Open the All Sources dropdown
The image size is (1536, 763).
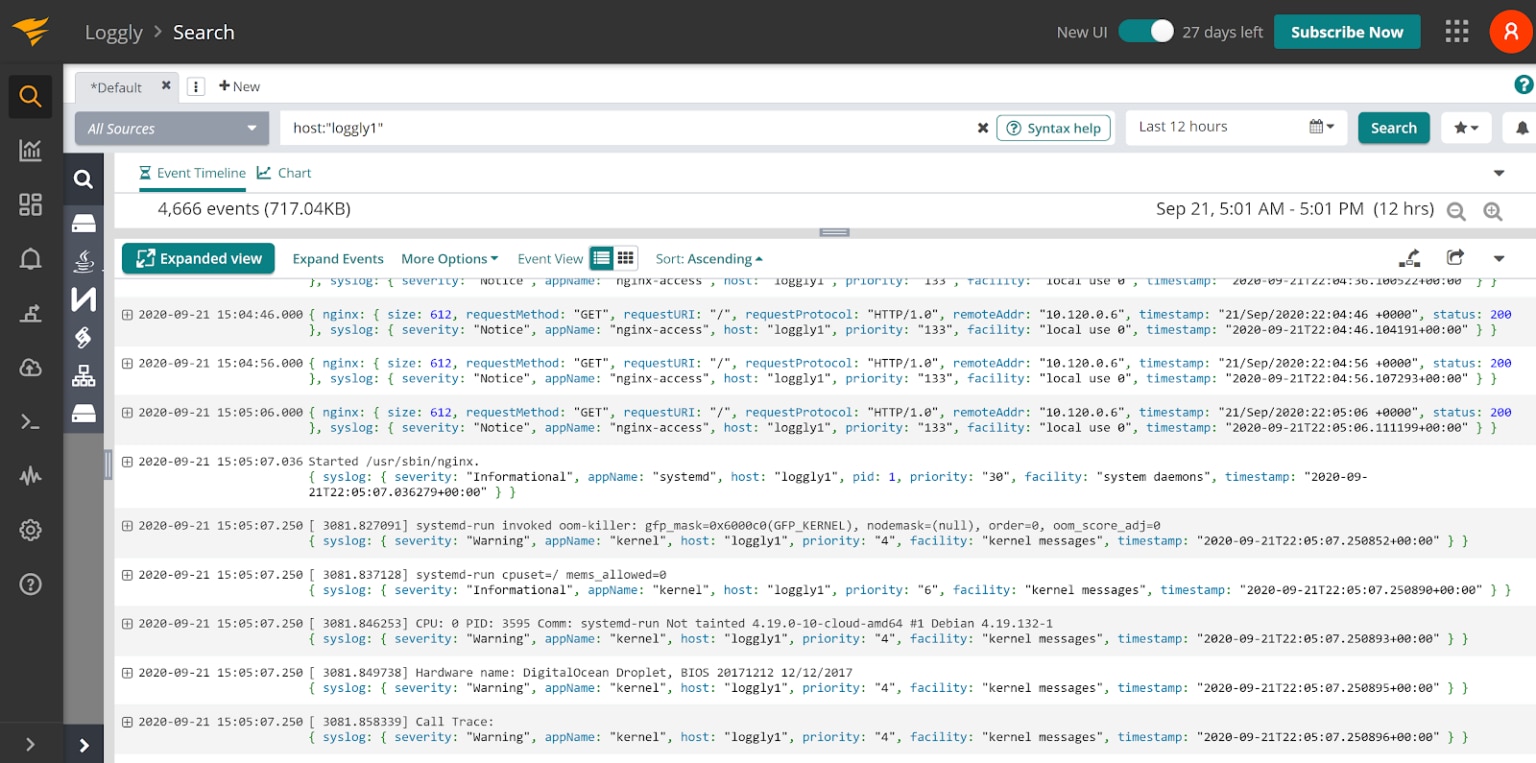pos(170,128)
